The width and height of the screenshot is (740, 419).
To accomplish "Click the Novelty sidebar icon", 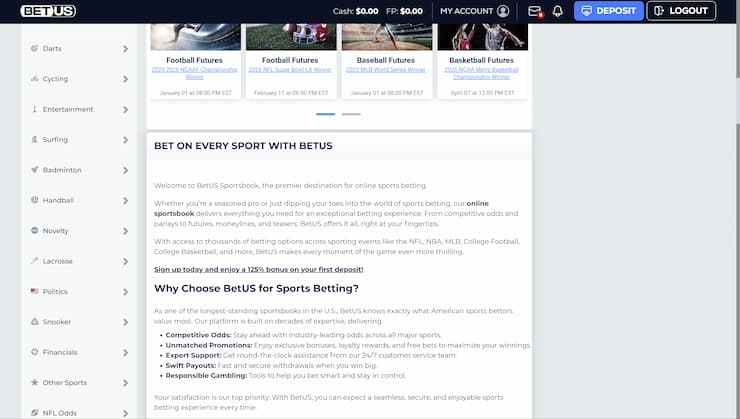I will 34,230.
